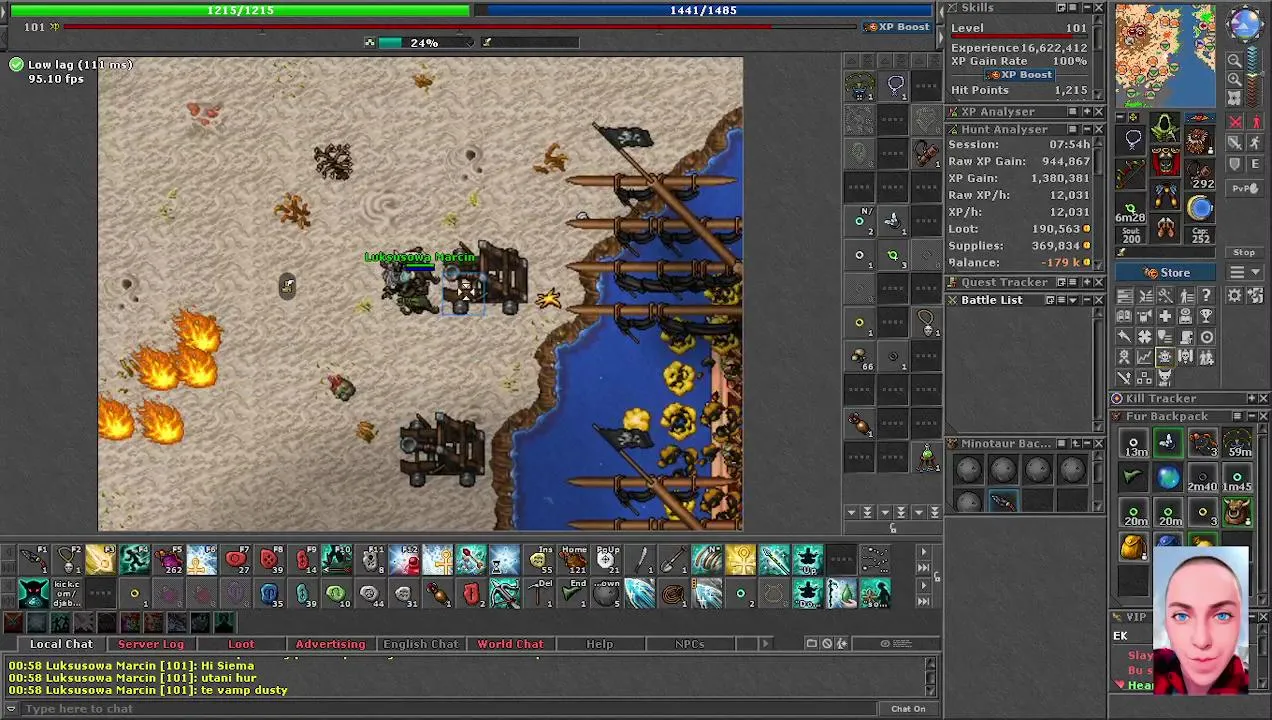Open the sidebar menu dropdown below Stop
The image size is (1272, 720).
pos(1244,273)
